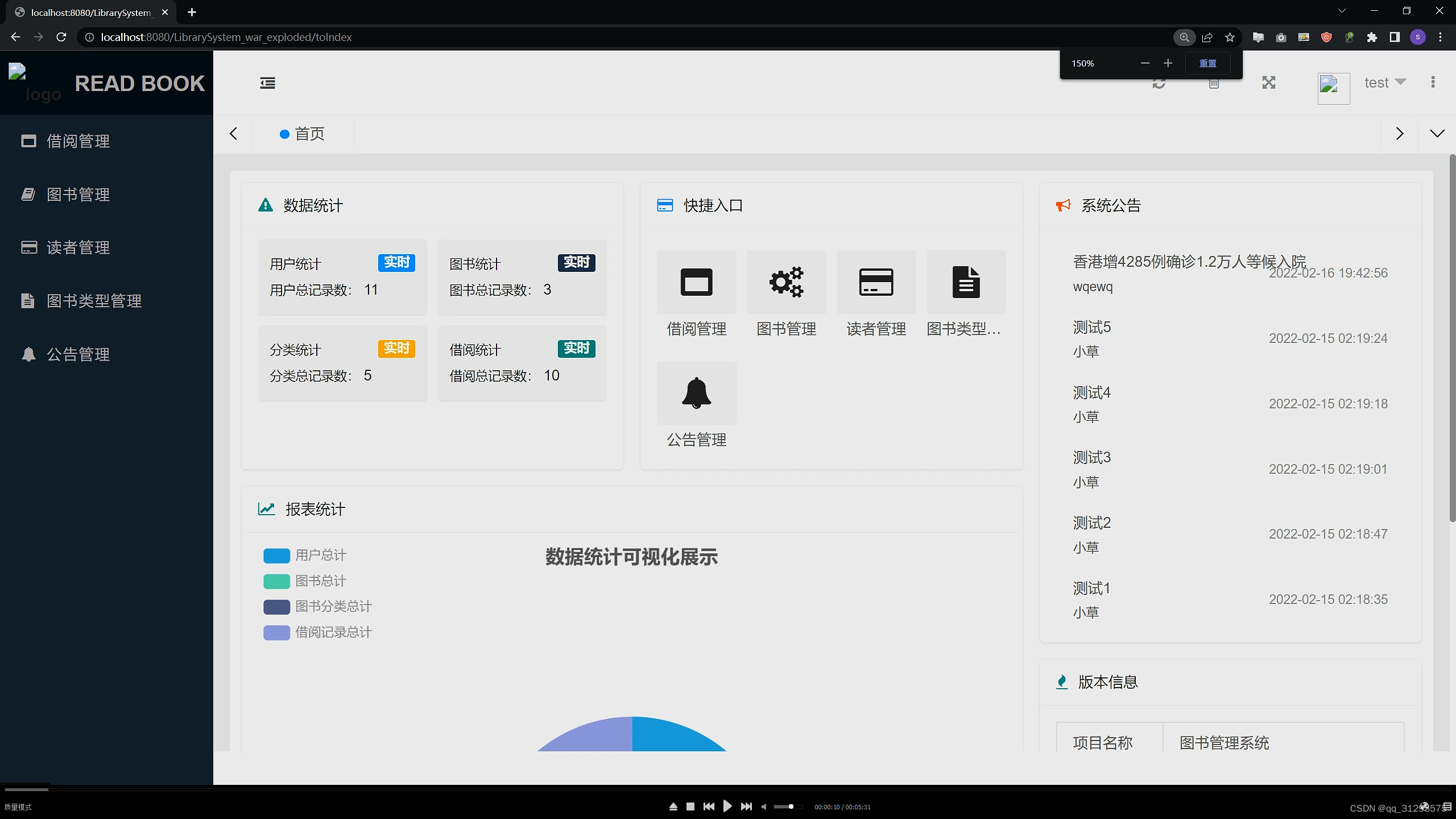The image size is (1456, 819).
Task: Click the 图书分类总计 color swatch
Action: [x=276, y=607]
